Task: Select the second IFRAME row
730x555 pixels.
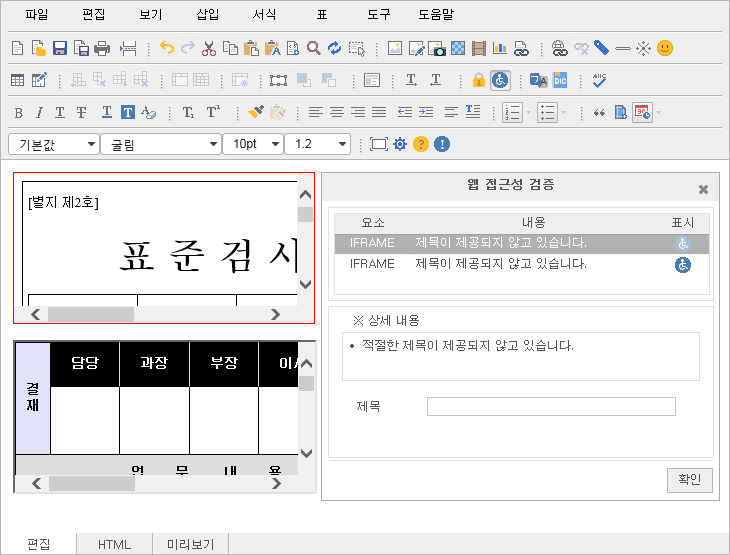Action: tap(521, 264)
